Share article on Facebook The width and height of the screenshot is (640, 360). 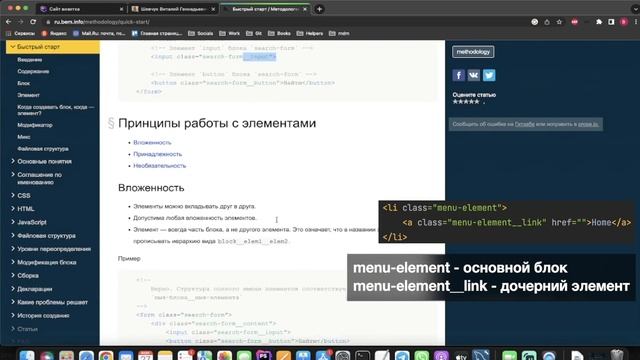458,75
